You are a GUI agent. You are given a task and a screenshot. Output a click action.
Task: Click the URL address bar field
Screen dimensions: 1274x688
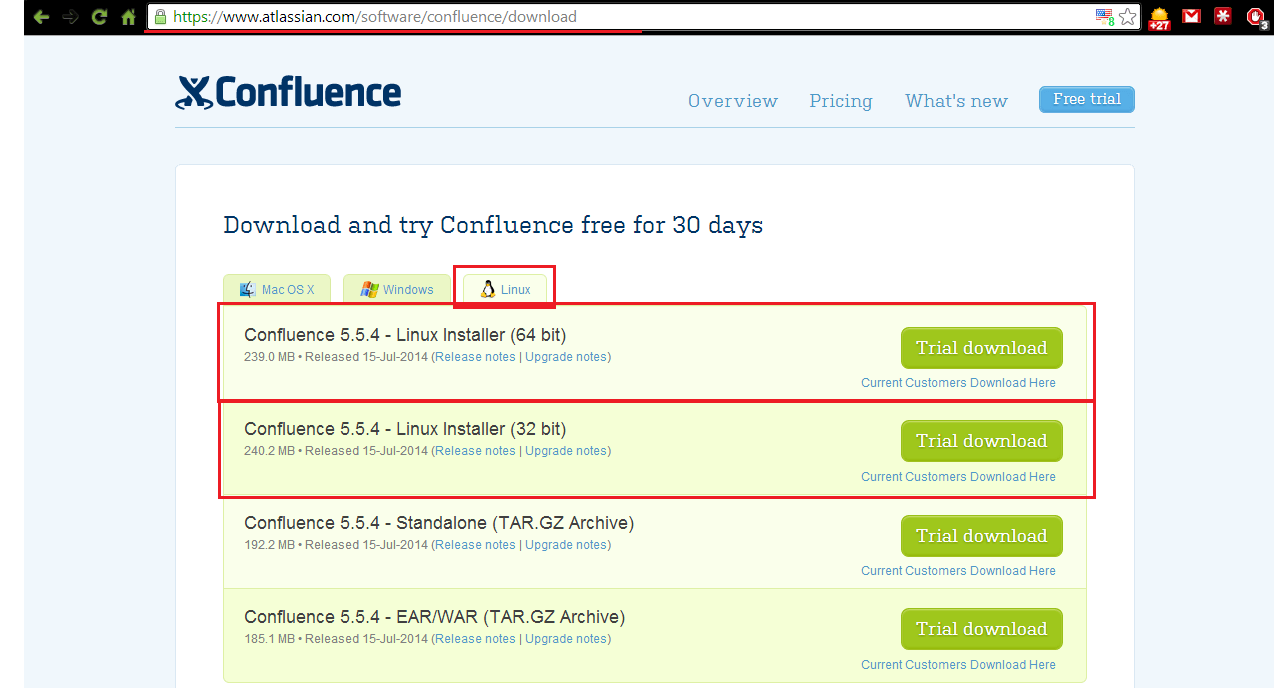620,17
